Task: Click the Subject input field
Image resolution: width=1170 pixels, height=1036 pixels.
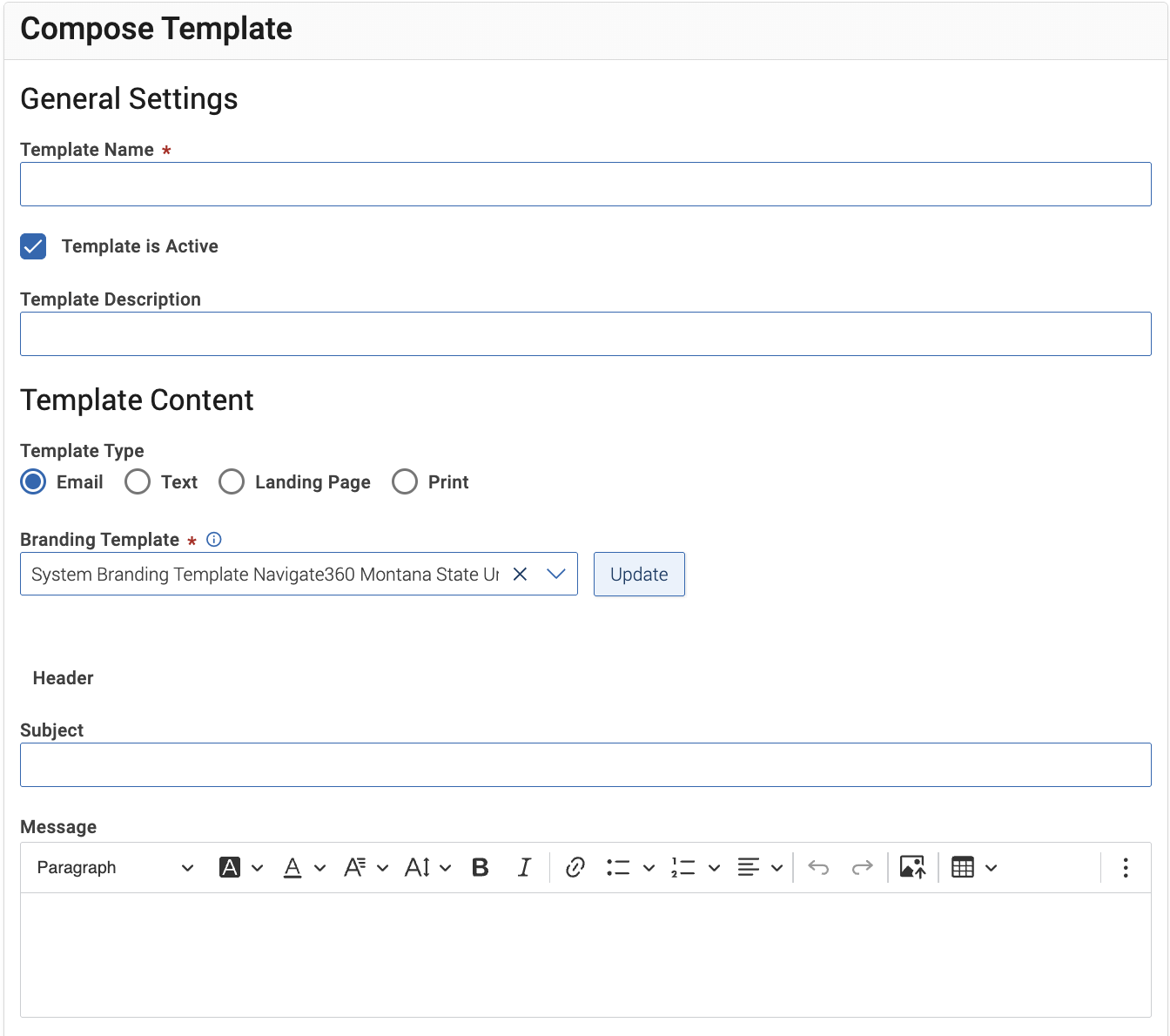Action: pyautogui.click(x=586, y=764)
